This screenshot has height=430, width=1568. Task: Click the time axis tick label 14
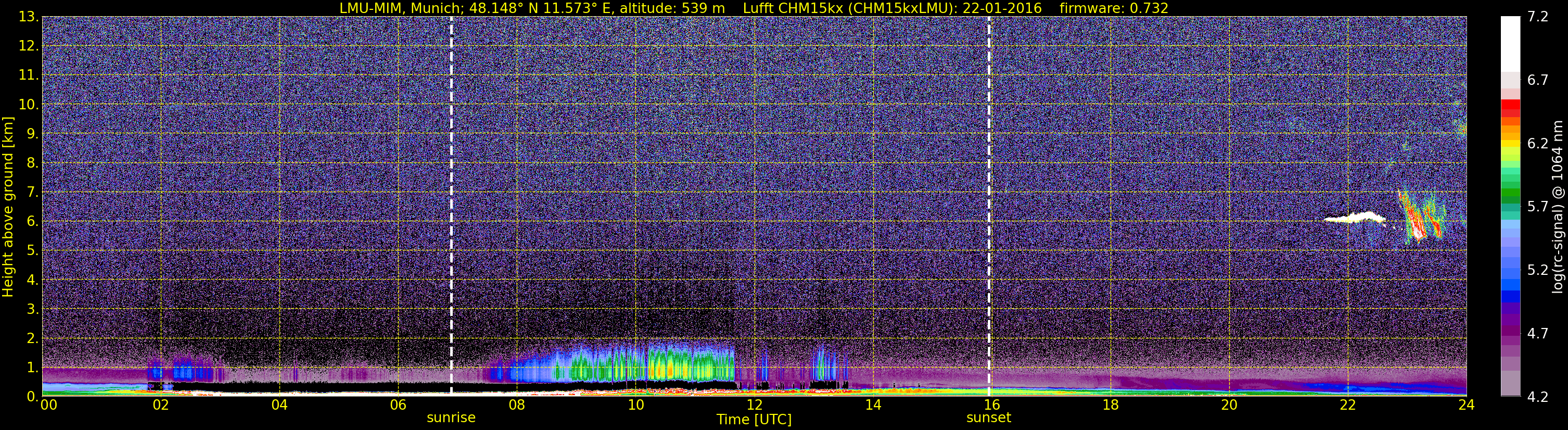(873, 405)
